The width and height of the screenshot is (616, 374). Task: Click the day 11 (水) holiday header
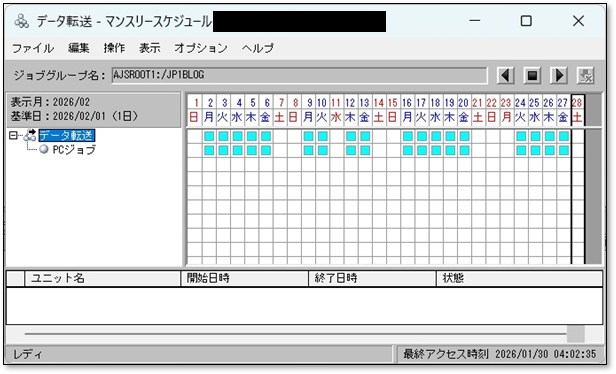[337, 110]
